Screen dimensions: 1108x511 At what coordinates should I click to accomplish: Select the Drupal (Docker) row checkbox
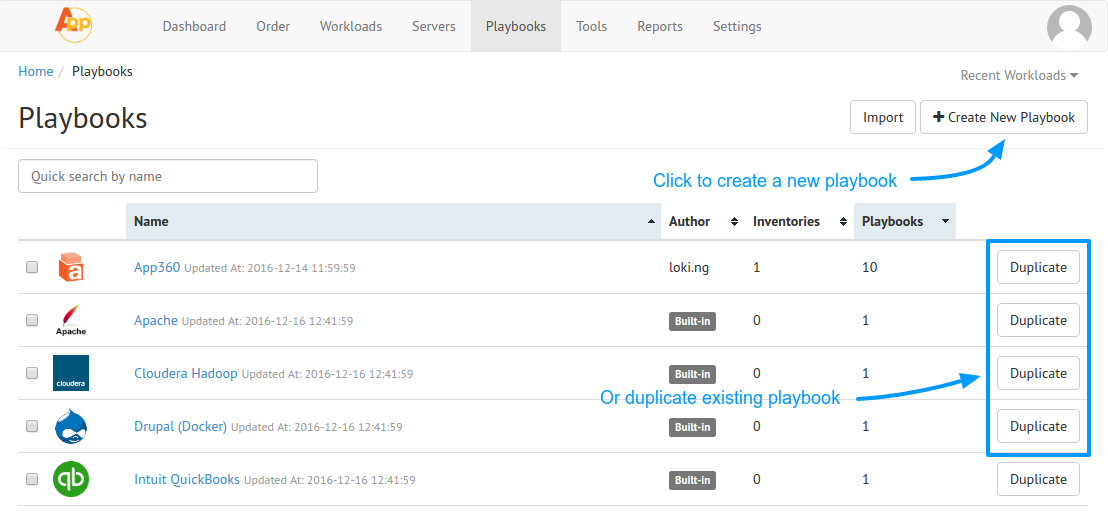(x=32, y=426)
